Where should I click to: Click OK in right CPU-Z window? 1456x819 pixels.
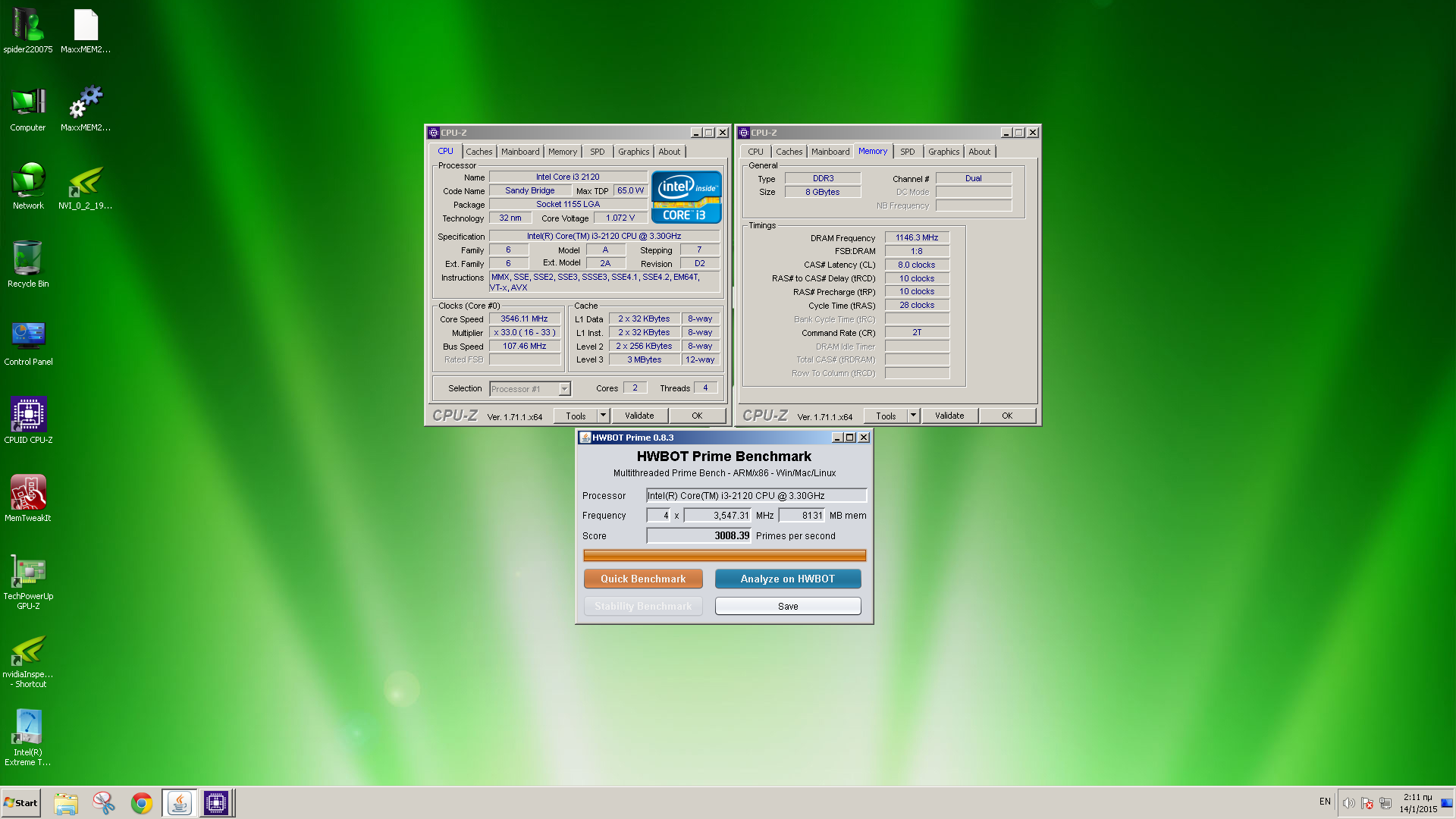[1007, 416]
